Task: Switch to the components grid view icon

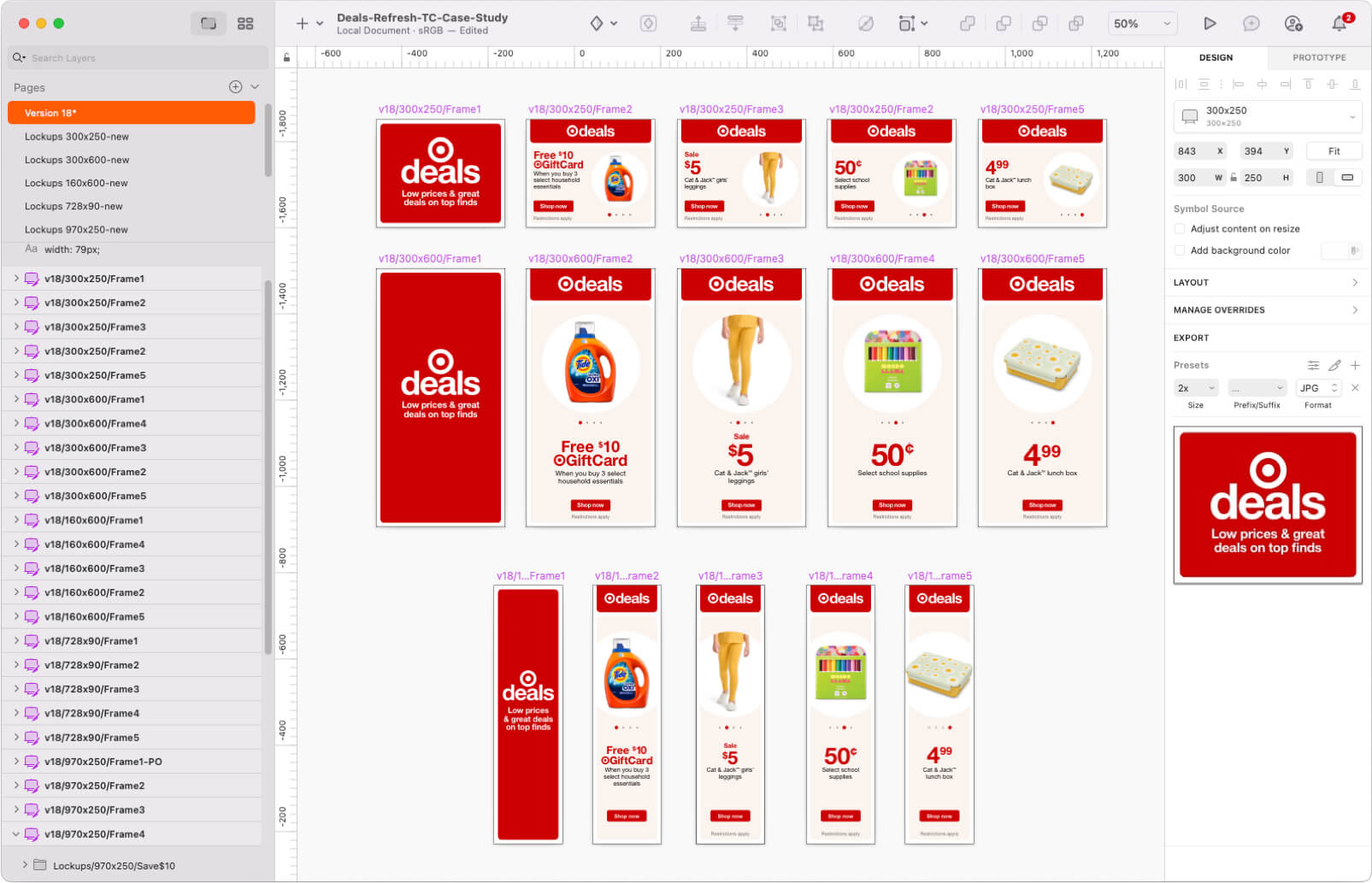Action: pyautogui.click(x=245, y=24)
